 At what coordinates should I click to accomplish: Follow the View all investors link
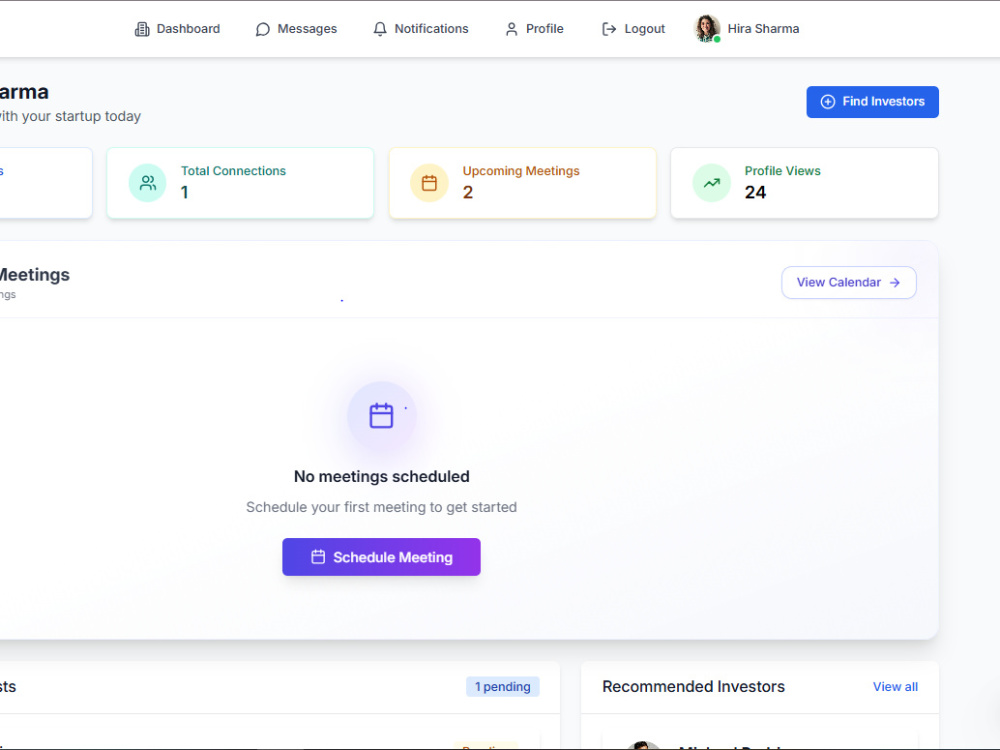[x=895, y=687]
